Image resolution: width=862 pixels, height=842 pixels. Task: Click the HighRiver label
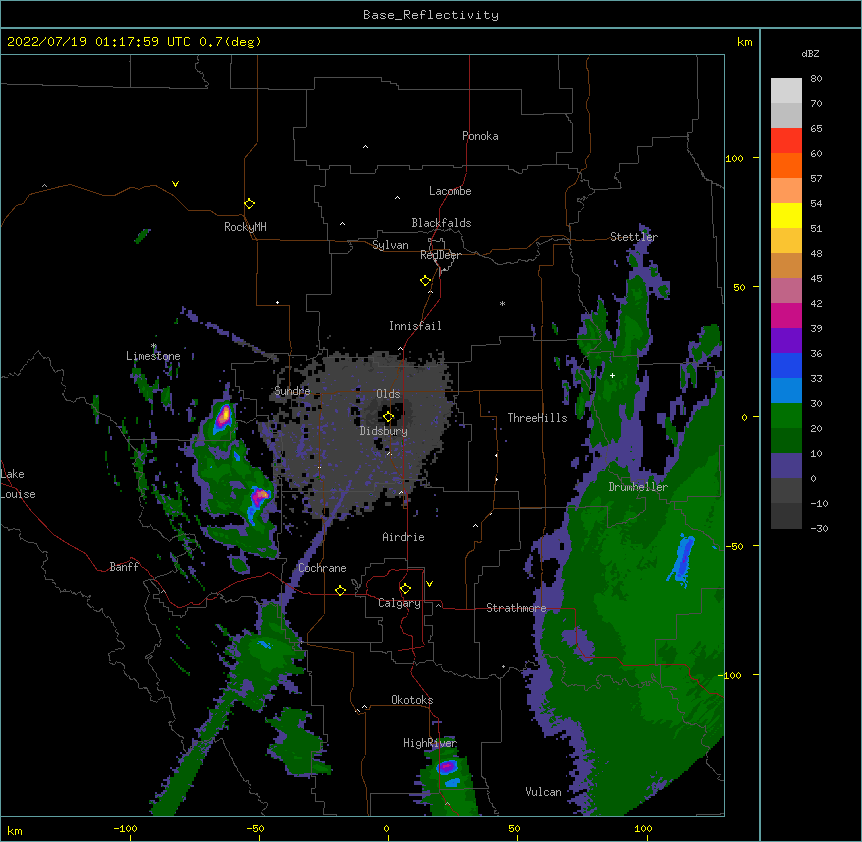[x=430, y=743]
